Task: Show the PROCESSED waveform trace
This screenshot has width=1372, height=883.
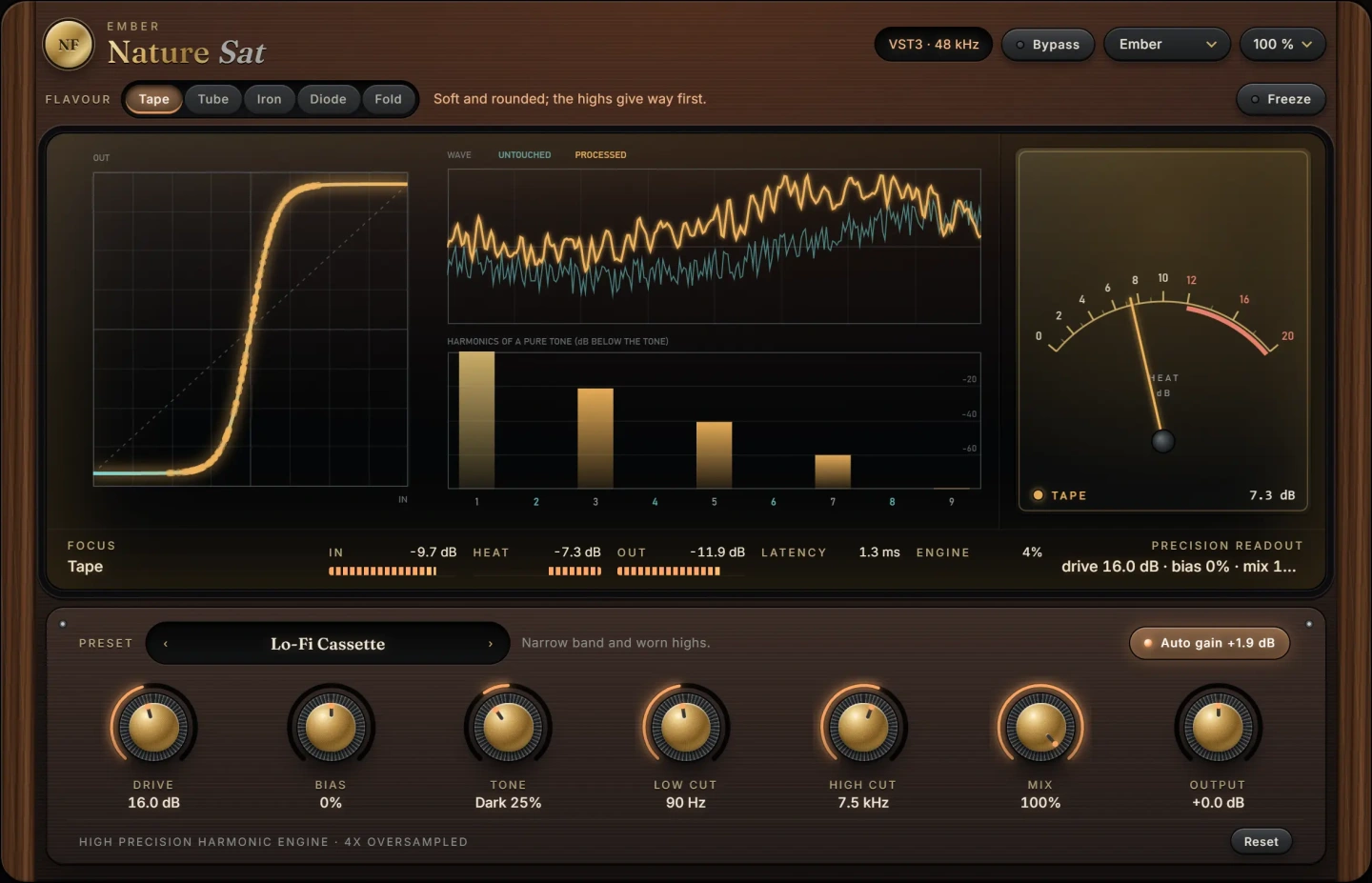Action: click(x=600, y=154)
